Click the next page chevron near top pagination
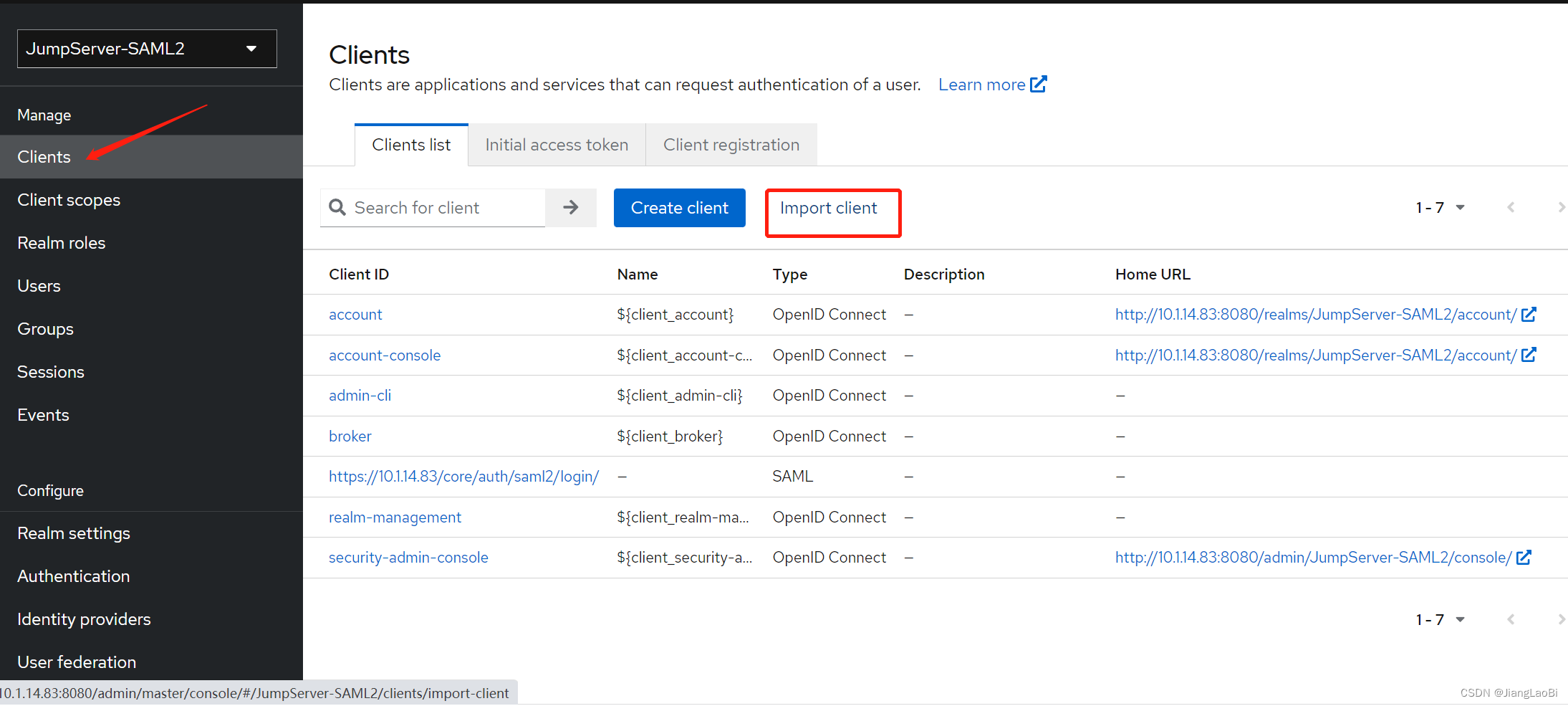This screenshot has height=706, width=1568. [1562, 207]
